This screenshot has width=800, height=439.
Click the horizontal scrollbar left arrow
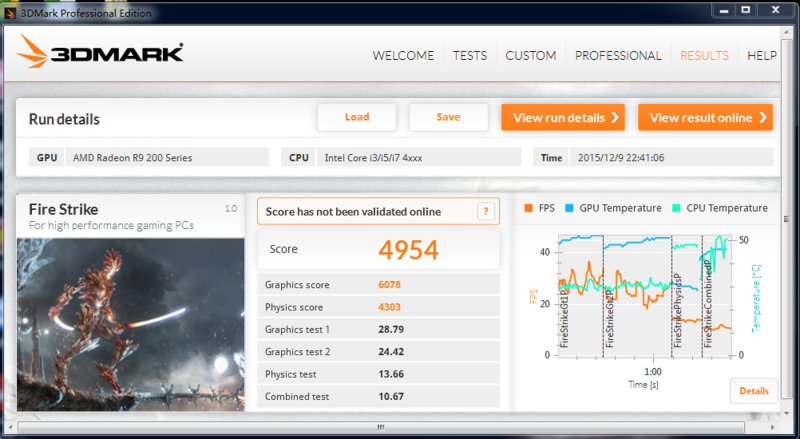[x=10, y=427]
